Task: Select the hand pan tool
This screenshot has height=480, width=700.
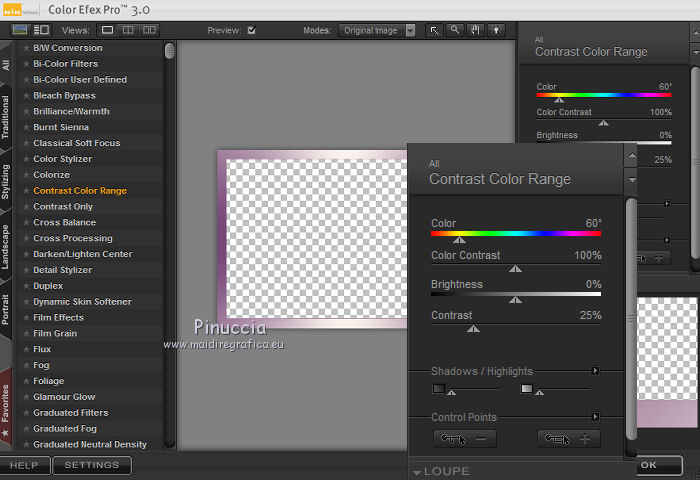Action: [x=475, y=30]
